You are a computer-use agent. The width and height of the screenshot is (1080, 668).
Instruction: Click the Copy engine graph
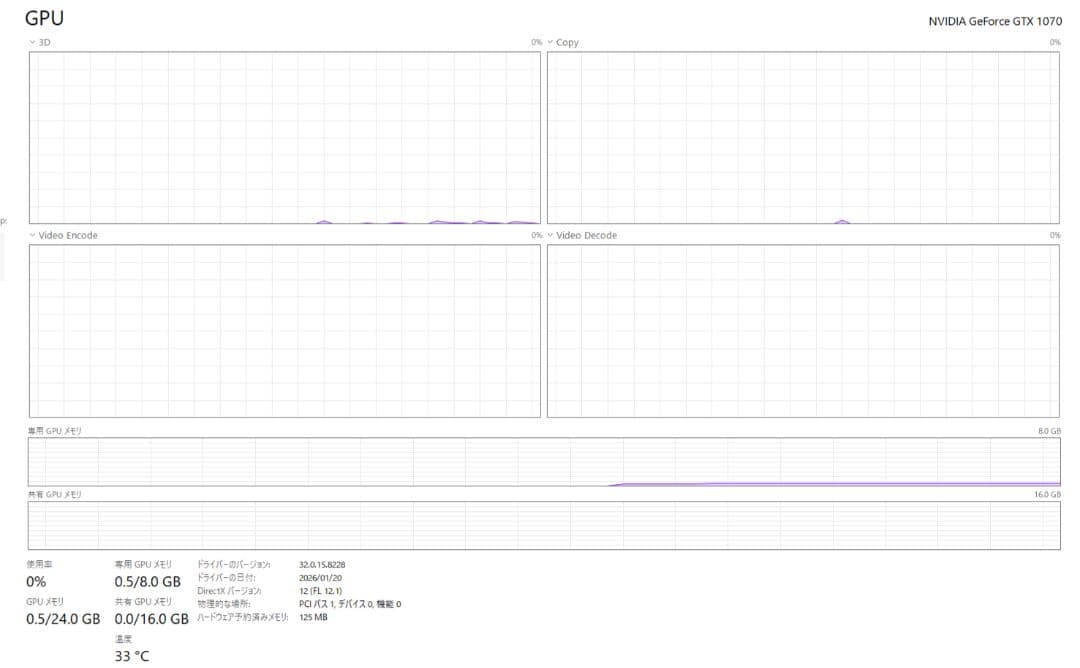pyautogui.click(x=803, y=137)
